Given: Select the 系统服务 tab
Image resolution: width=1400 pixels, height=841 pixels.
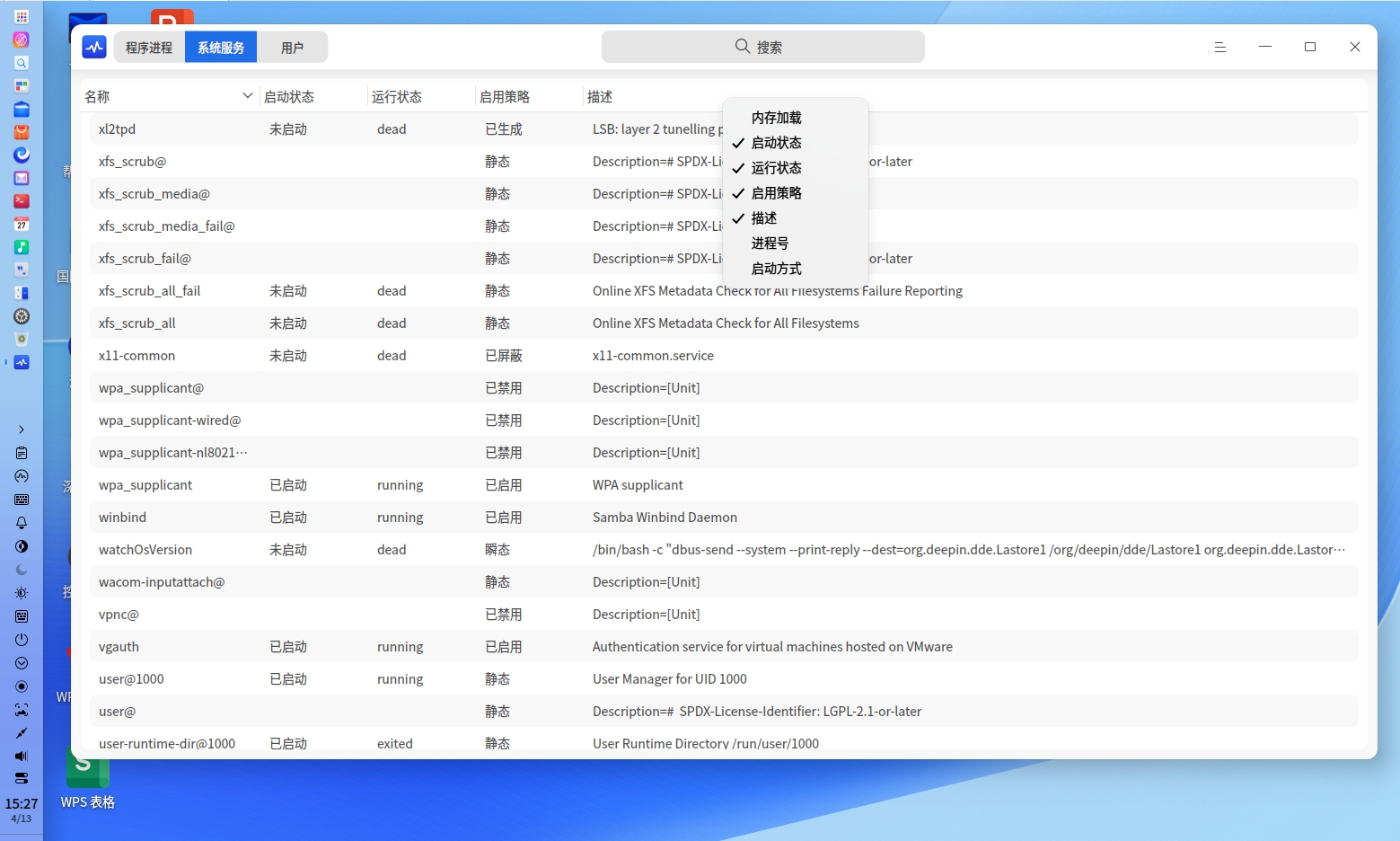Looking at the screenshot, I should (221, 47).
